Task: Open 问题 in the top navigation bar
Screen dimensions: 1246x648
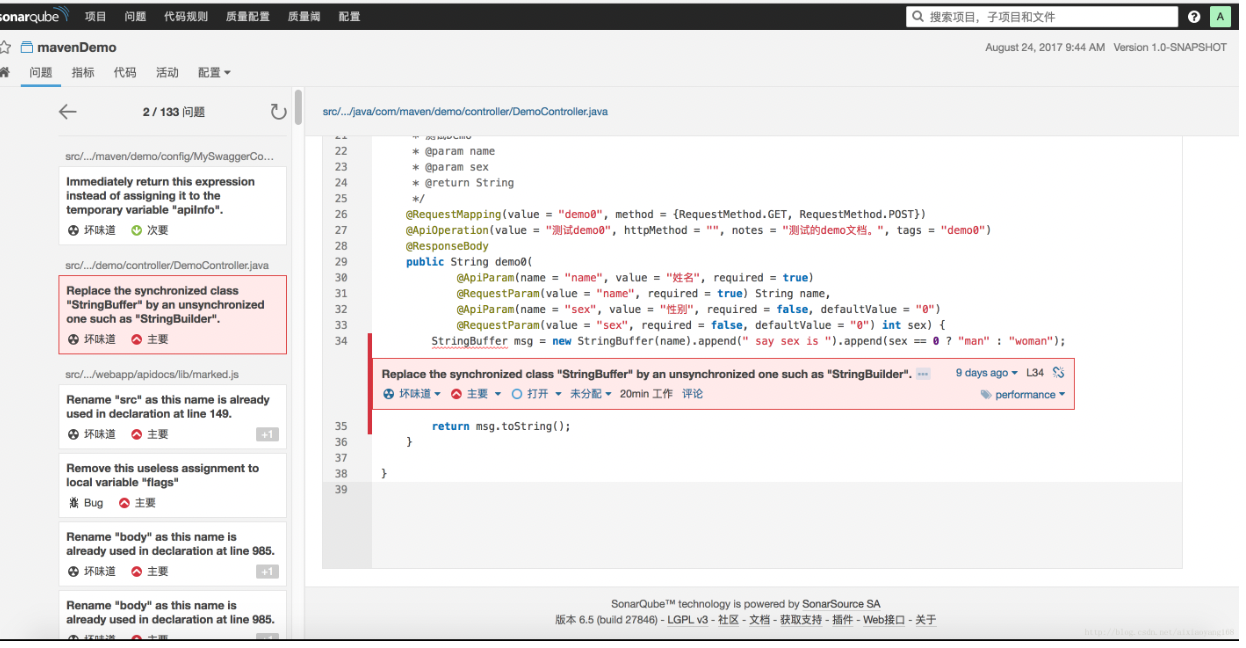Action: point(135,17)
